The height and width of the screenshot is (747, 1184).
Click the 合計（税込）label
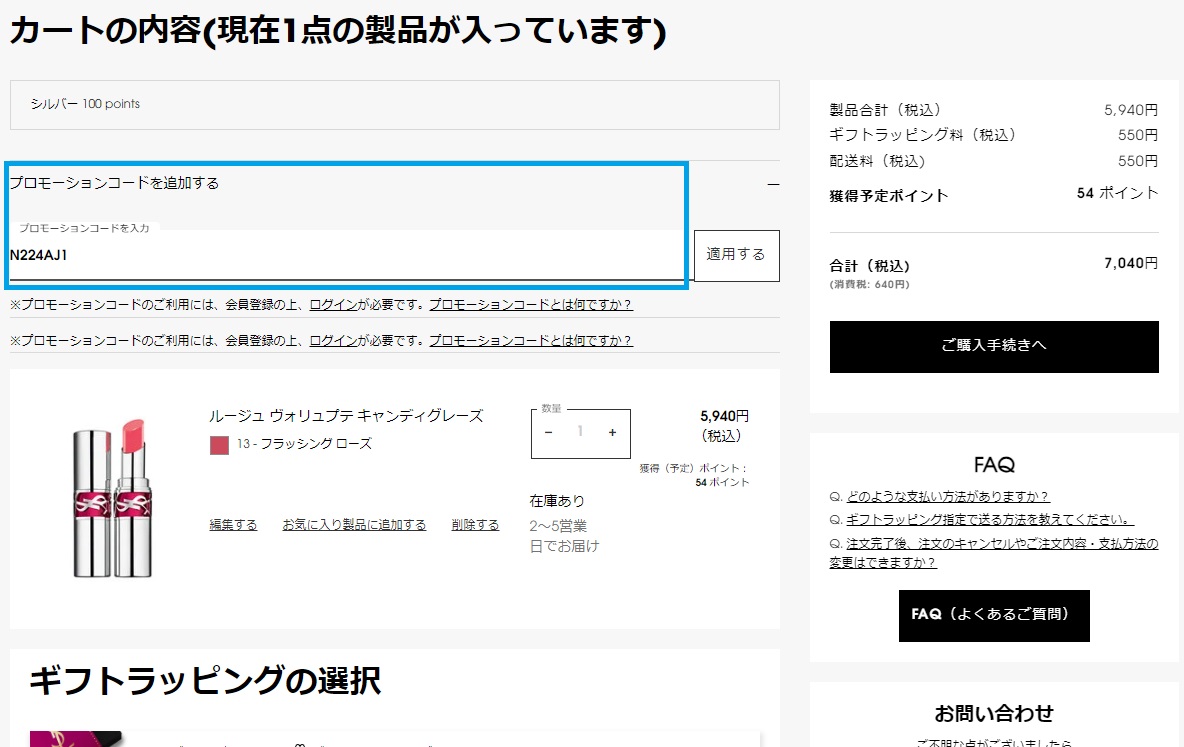click(870, 266)
